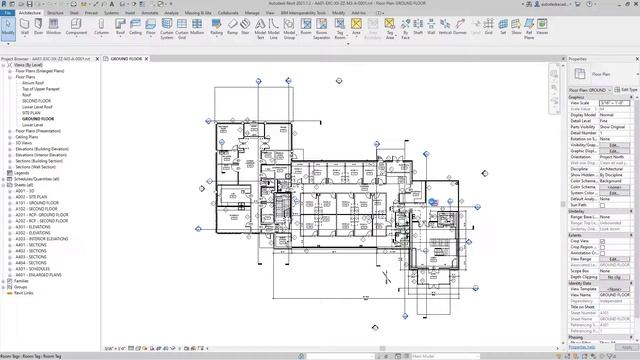This screenshot has height=360, width=640.
Task: Select the Railing tool
Action: pos(216,27)
